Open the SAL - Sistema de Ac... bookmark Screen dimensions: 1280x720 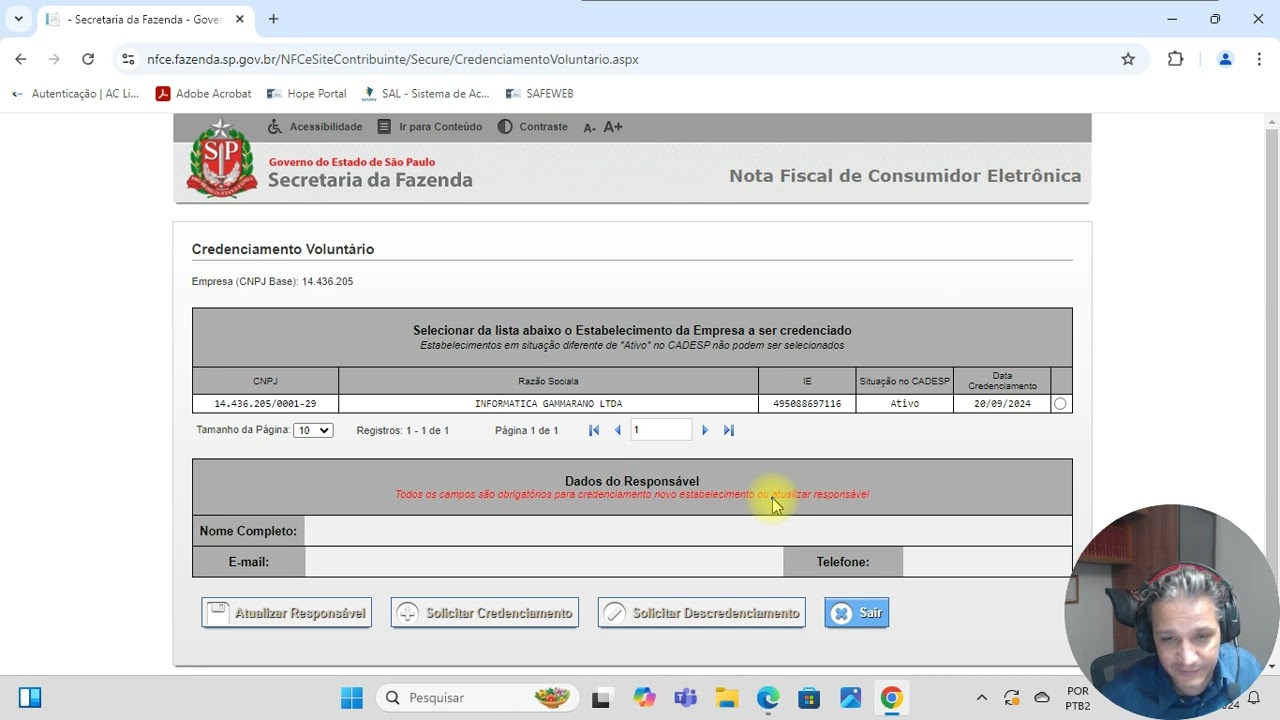point(425,93)
